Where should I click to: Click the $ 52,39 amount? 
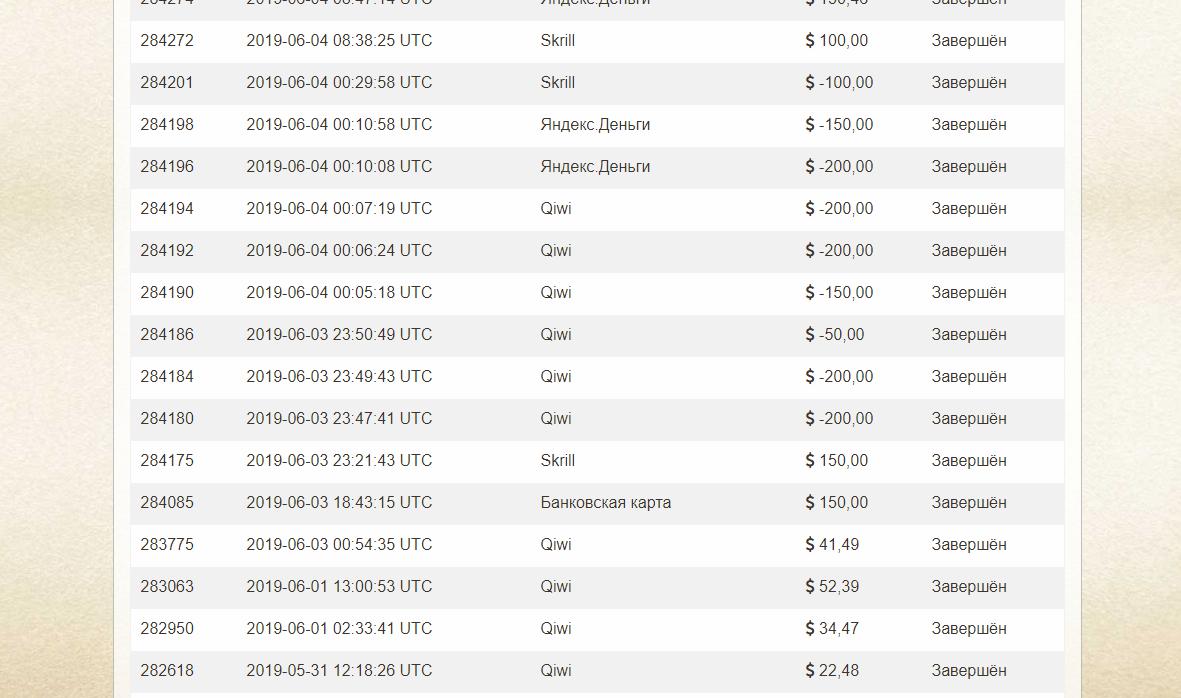click(832, 587)
